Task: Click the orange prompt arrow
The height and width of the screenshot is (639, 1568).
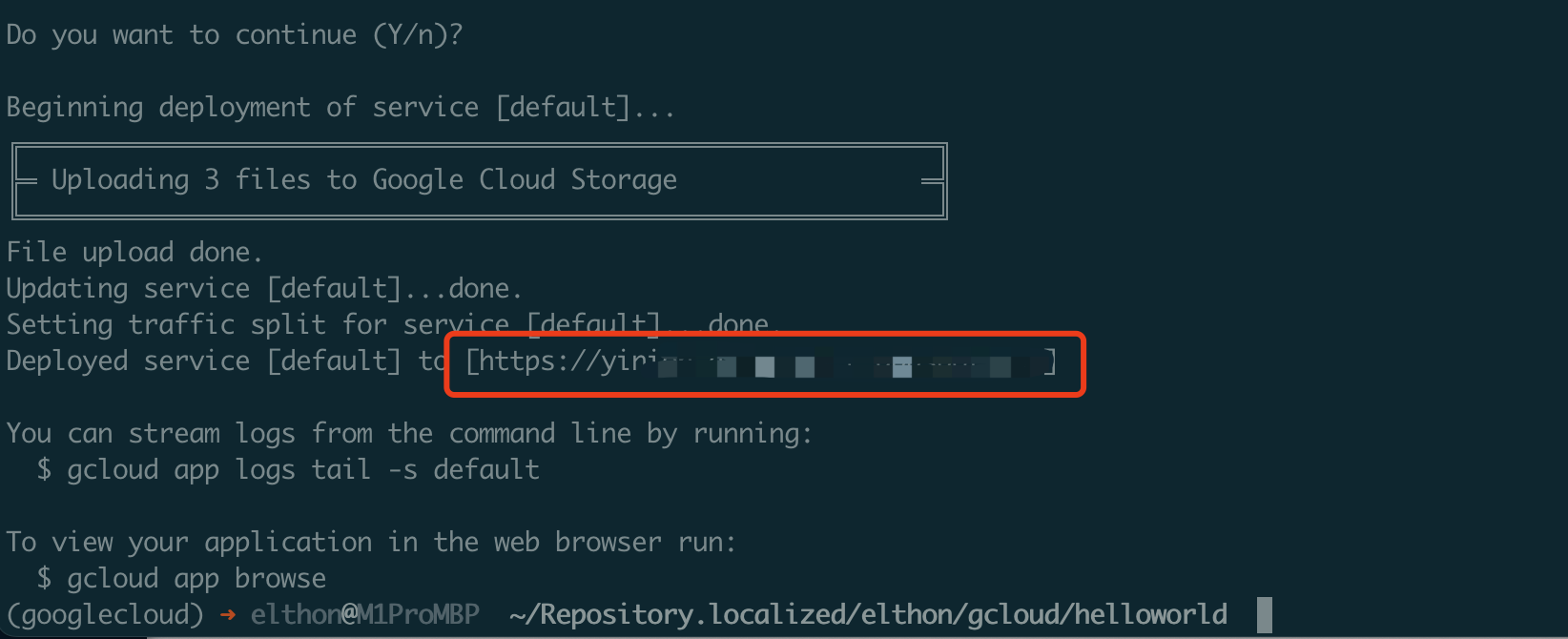Action: click(228, 615)
